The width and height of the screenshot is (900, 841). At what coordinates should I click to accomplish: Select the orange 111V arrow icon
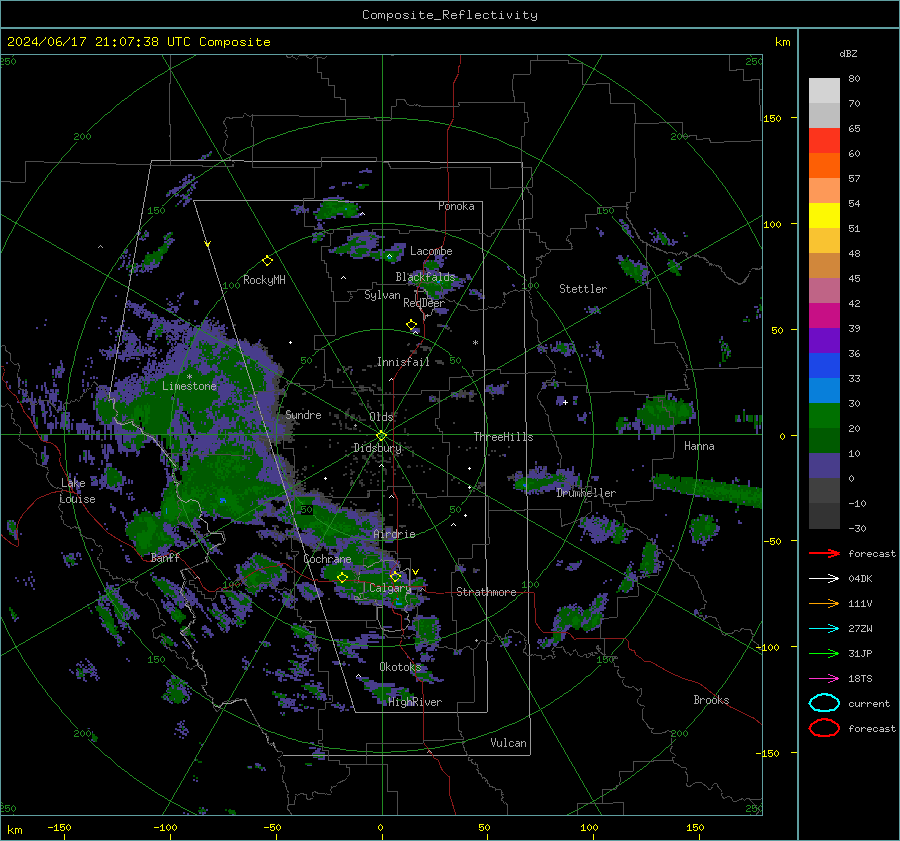824,603
